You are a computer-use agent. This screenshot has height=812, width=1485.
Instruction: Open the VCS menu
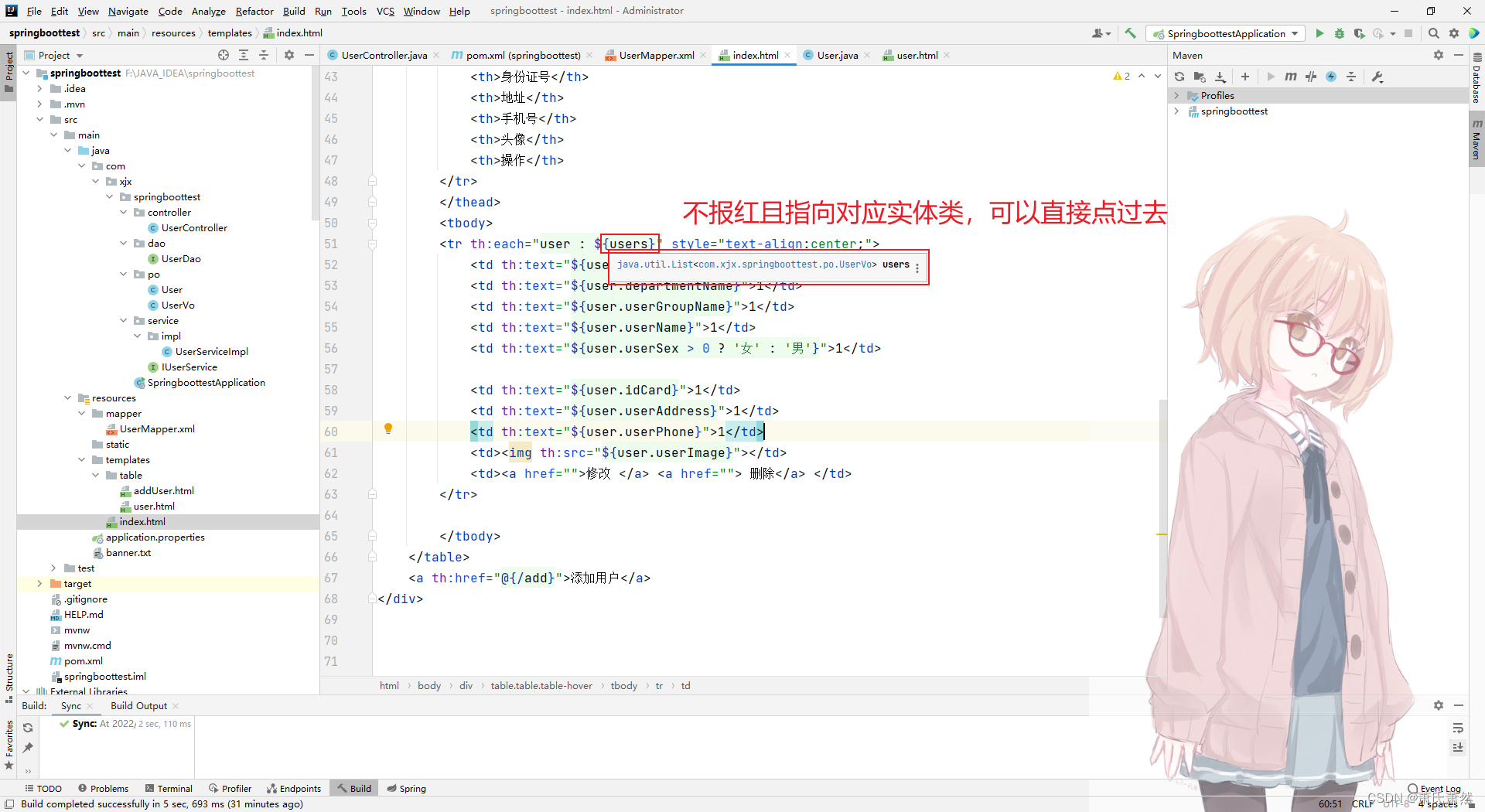click(385, 11)
